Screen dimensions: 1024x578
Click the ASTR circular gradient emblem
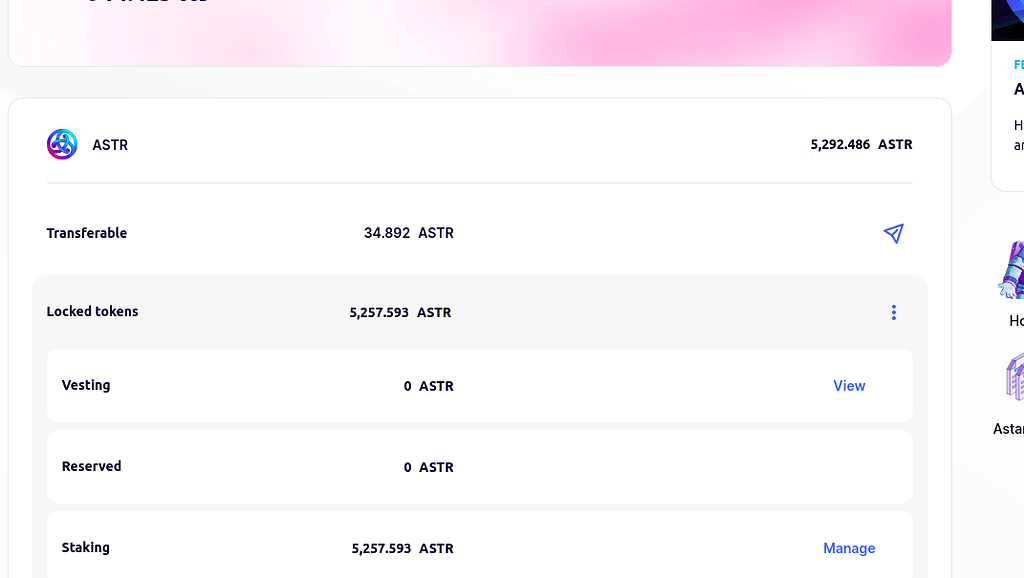61,144
